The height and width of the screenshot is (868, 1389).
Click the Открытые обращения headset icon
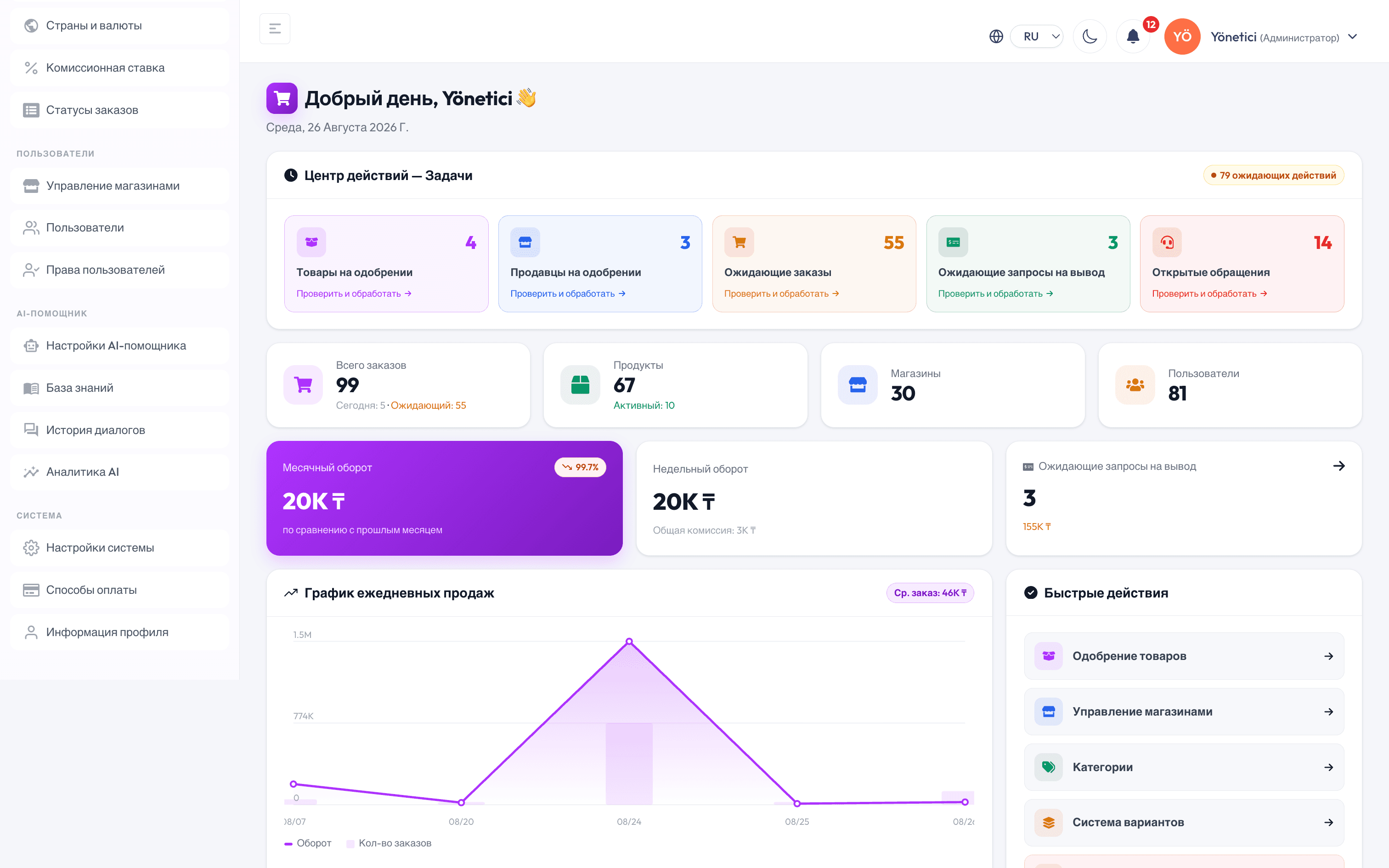1167,242
